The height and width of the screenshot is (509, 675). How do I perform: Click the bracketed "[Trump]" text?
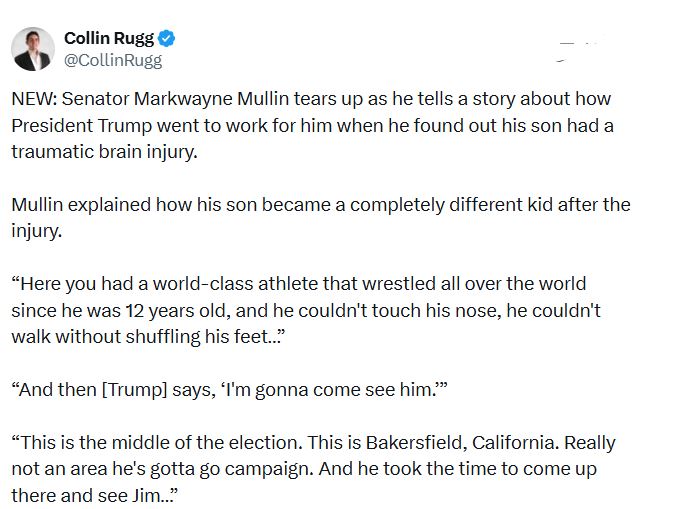coord(138,389)
